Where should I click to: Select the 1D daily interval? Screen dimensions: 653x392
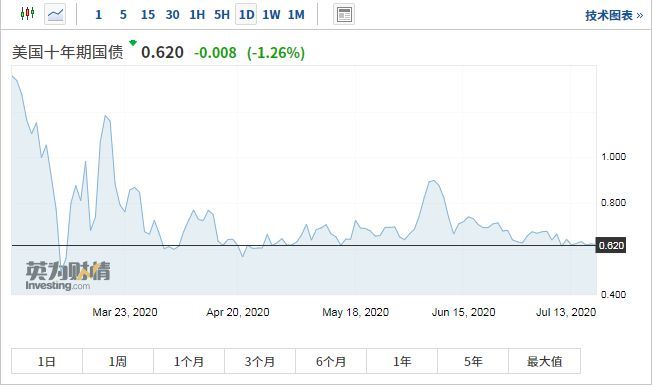point(246,15)
